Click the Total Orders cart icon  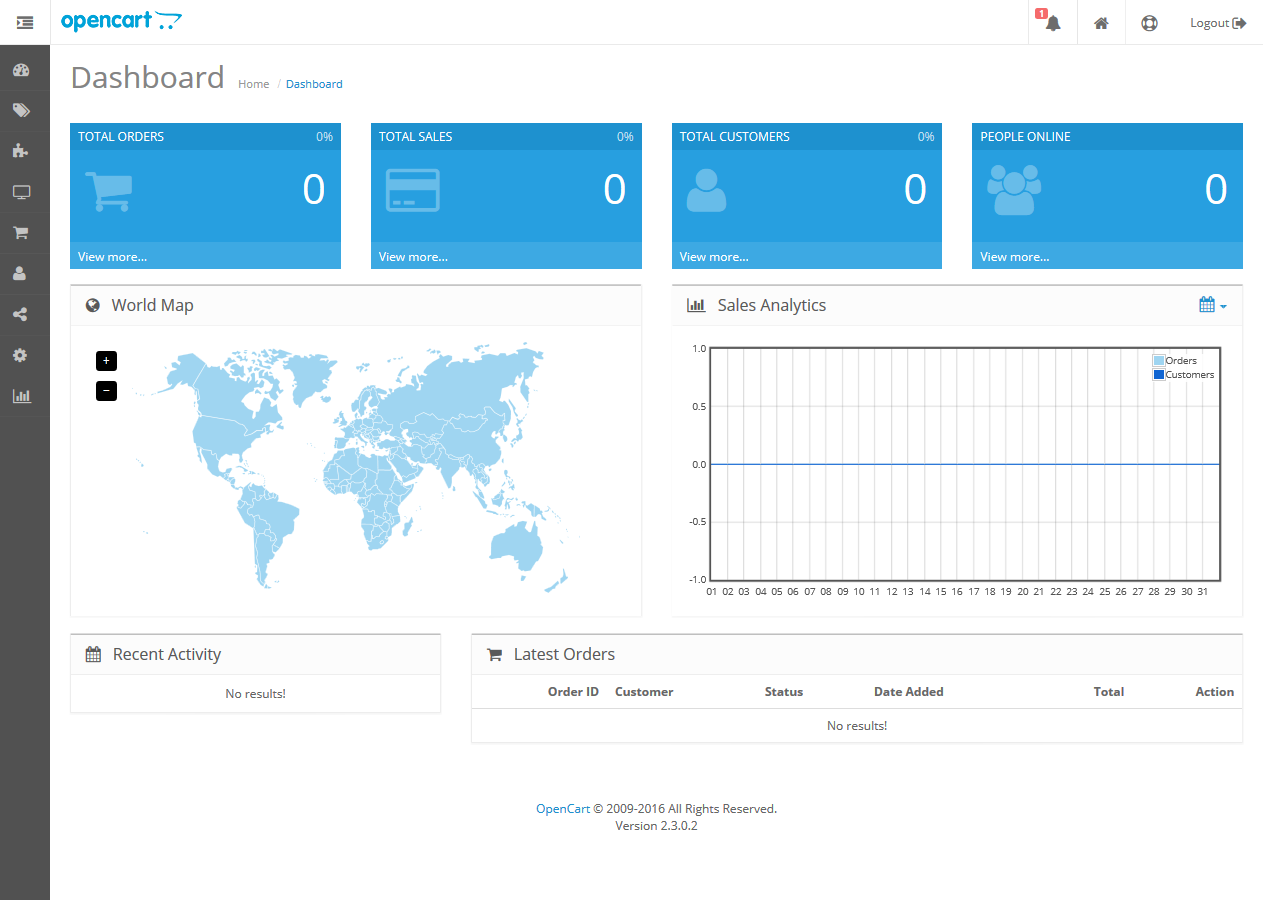pos(108,191)
